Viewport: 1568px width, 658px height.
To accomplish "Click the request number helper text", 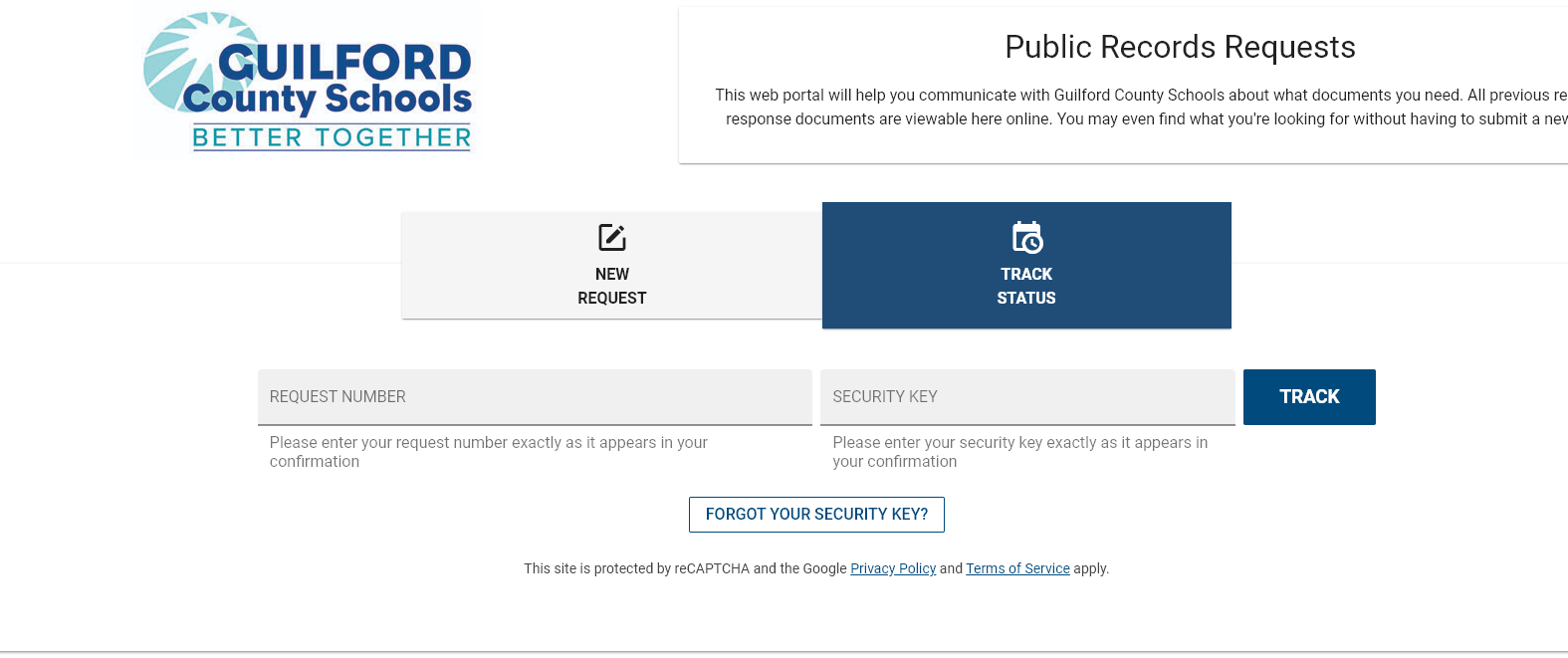I will [489, 452].
